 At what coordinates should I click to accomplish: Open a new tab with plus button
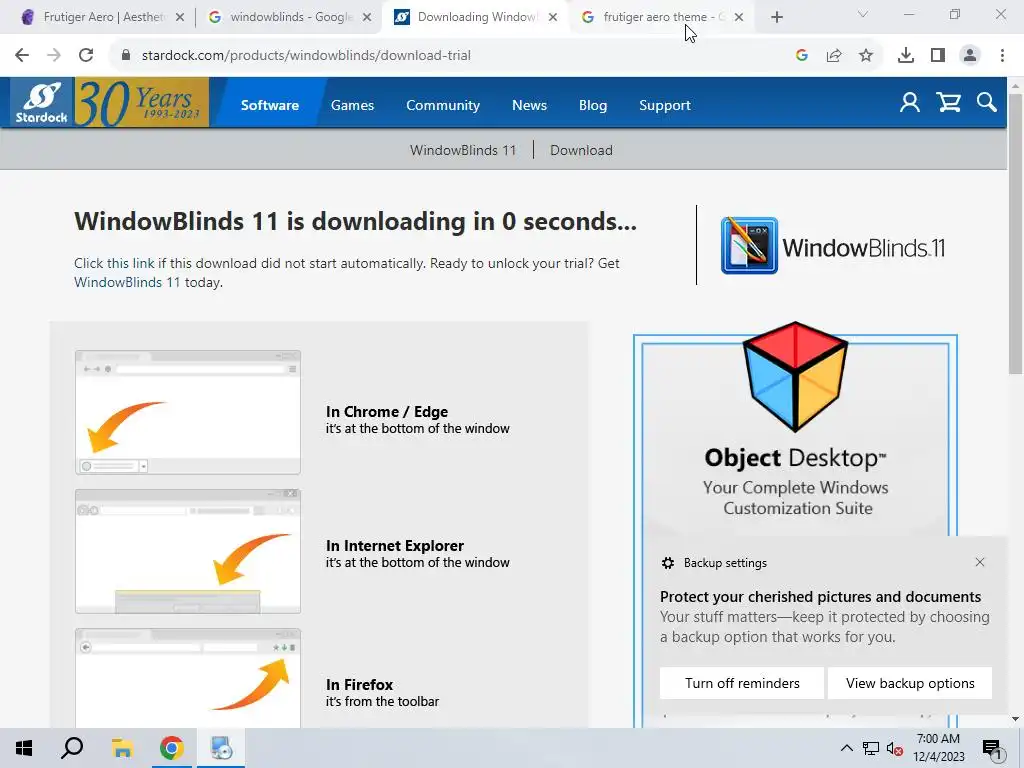(x=776, y=18)
